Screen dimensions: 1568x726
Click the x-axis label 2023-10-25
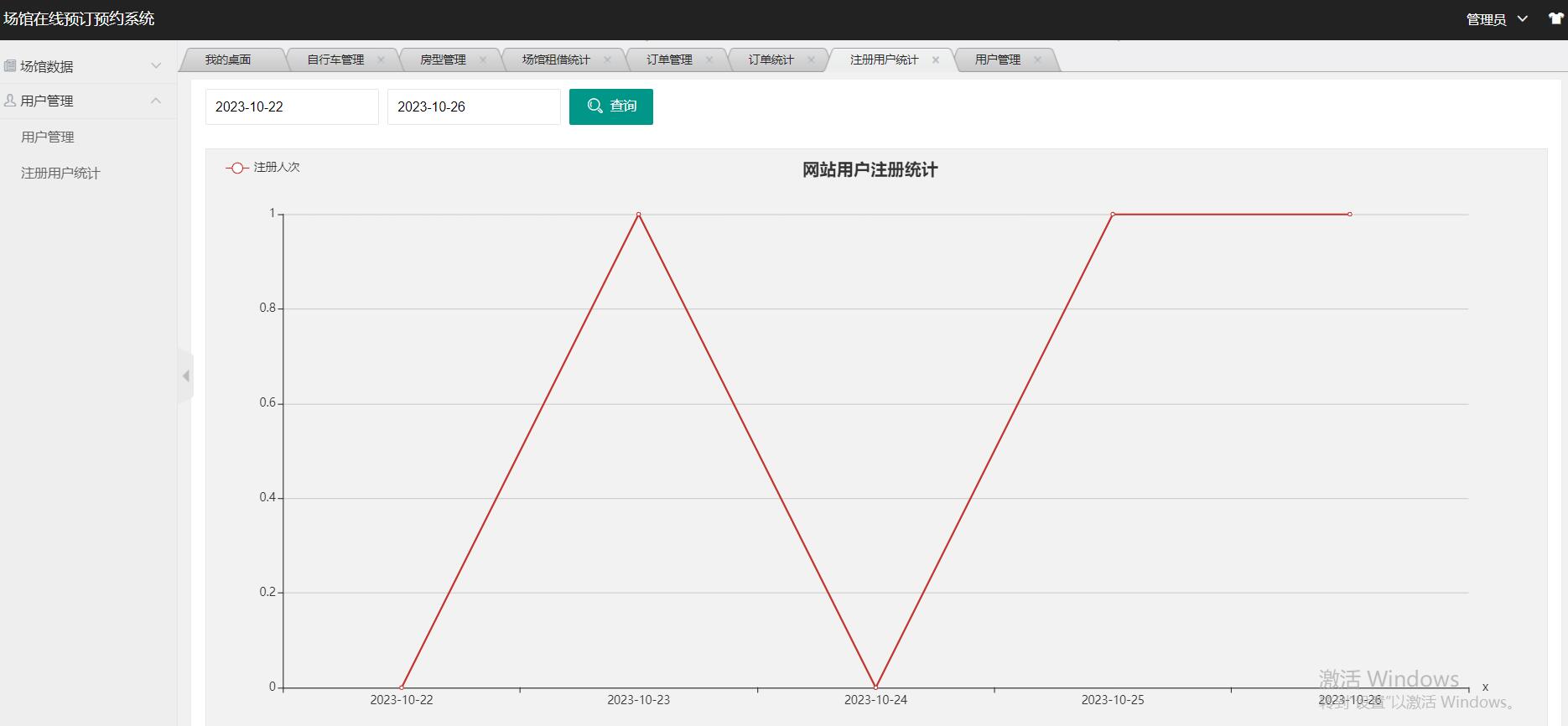tap(1113, 700)
